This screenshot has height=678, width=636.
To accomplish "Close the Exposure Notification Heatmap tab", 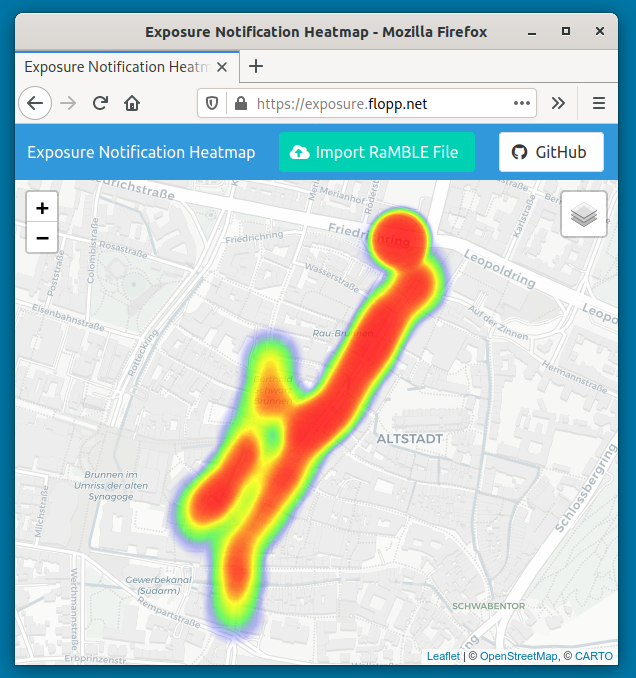I will click(x=222, y=67).
